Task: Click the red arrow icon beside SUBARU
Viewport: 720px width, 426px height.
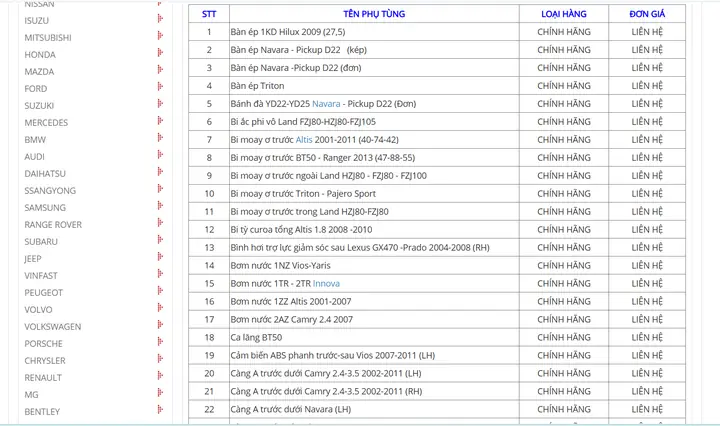Action: coord(160,241)
